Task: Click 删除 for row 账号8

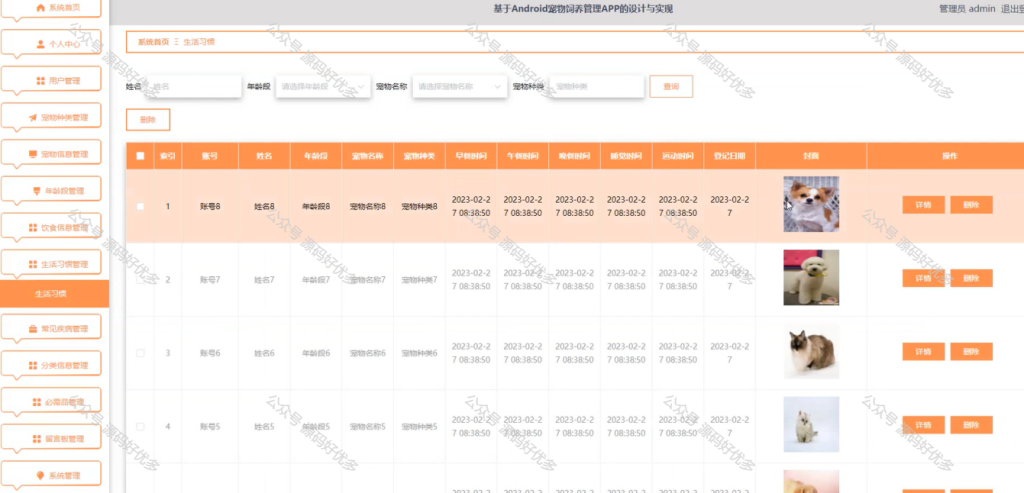Action: (971, 205)
